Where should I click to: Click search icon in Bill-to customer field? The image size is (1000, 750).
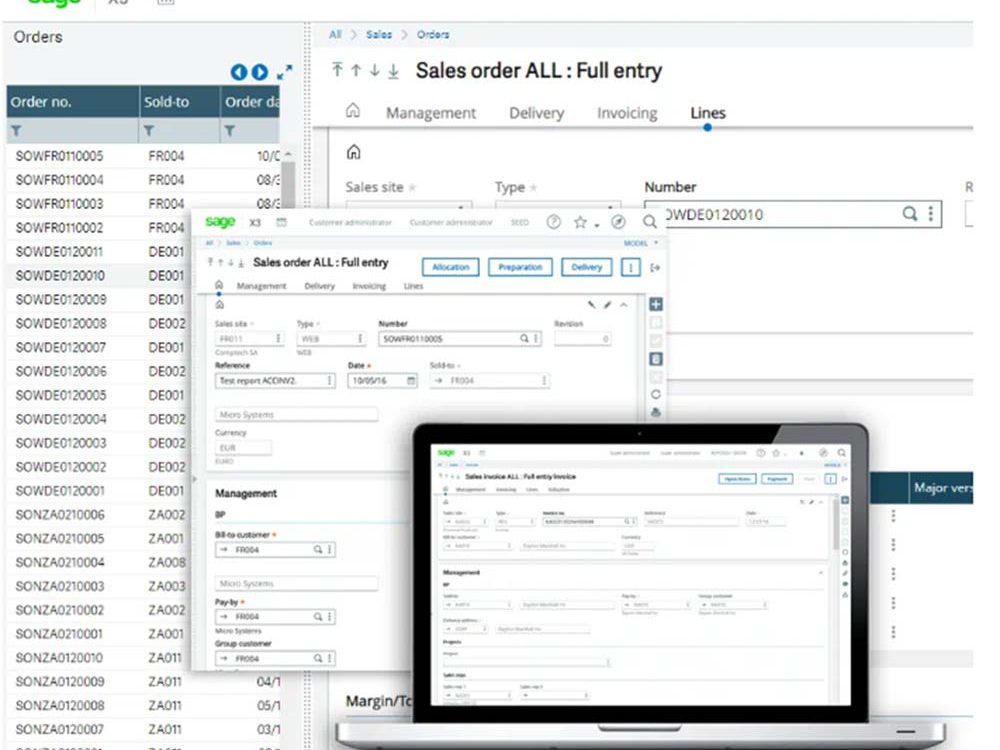318,549
